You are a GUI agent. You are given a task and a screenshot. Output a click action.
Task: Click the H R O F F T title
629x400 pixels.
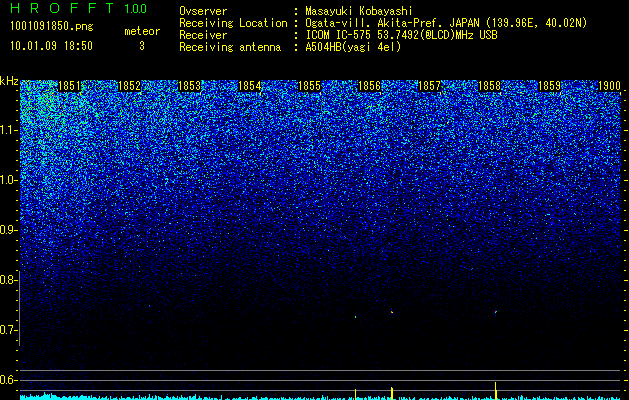pos(62,8)
